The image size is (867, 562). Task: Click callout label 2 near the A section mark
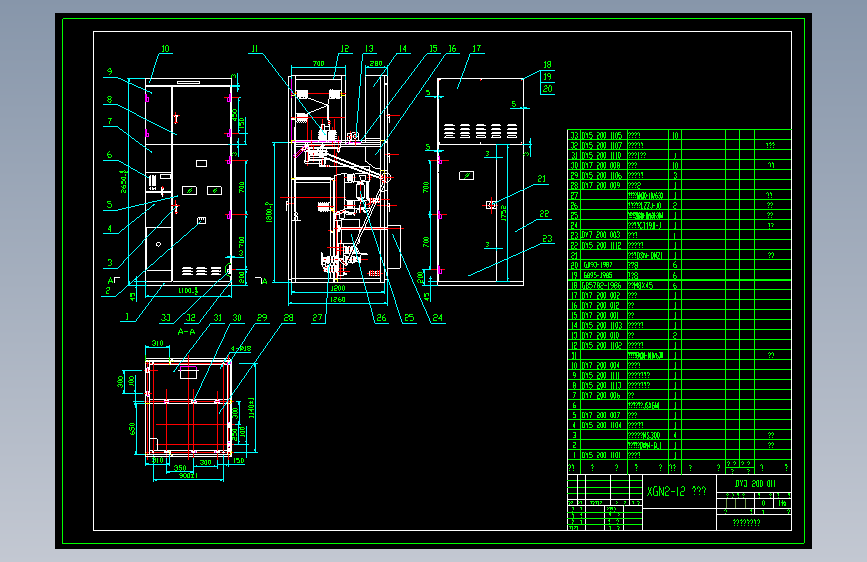click(x=108, y=290)
